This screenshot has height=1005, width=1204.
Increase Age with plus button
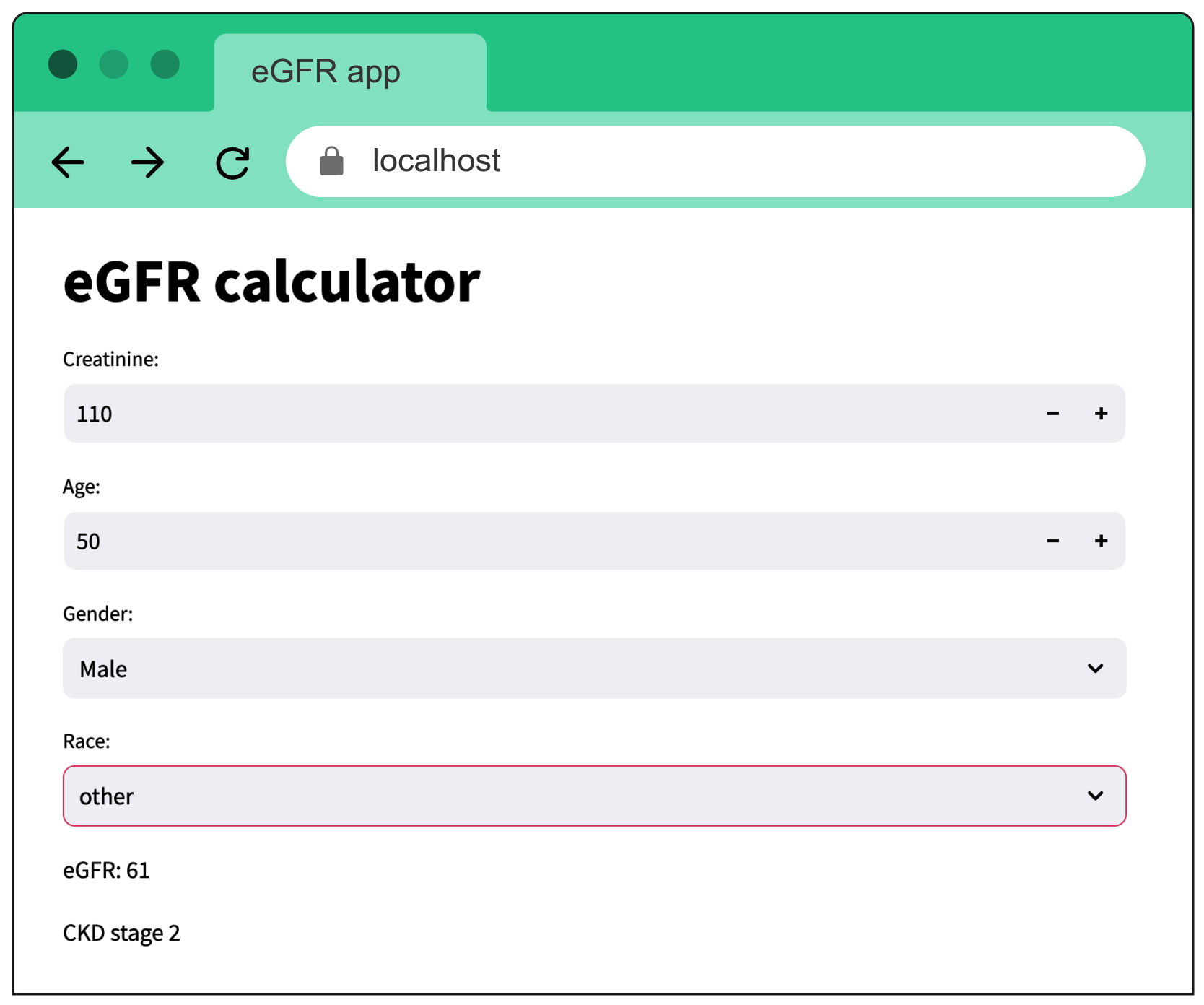pos(1101,541)
